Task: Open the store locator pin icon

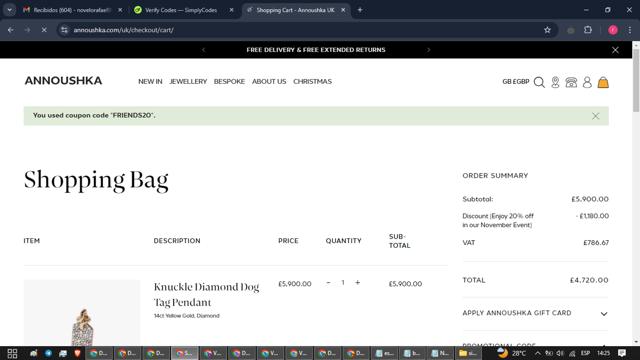Action: coord(555,82)
